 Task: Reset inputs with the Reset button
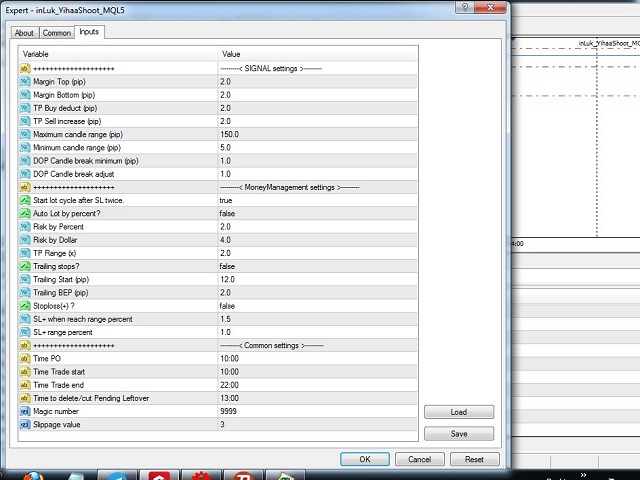pyautogui.click(x=474, y=459)
